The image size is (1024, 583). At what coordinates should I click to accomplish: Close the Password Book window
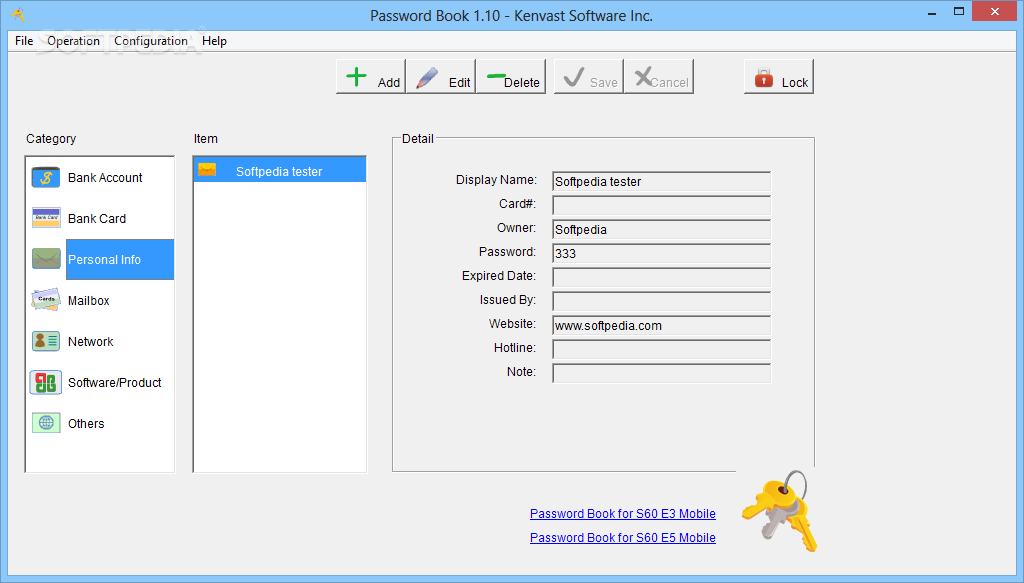(995, 11)
